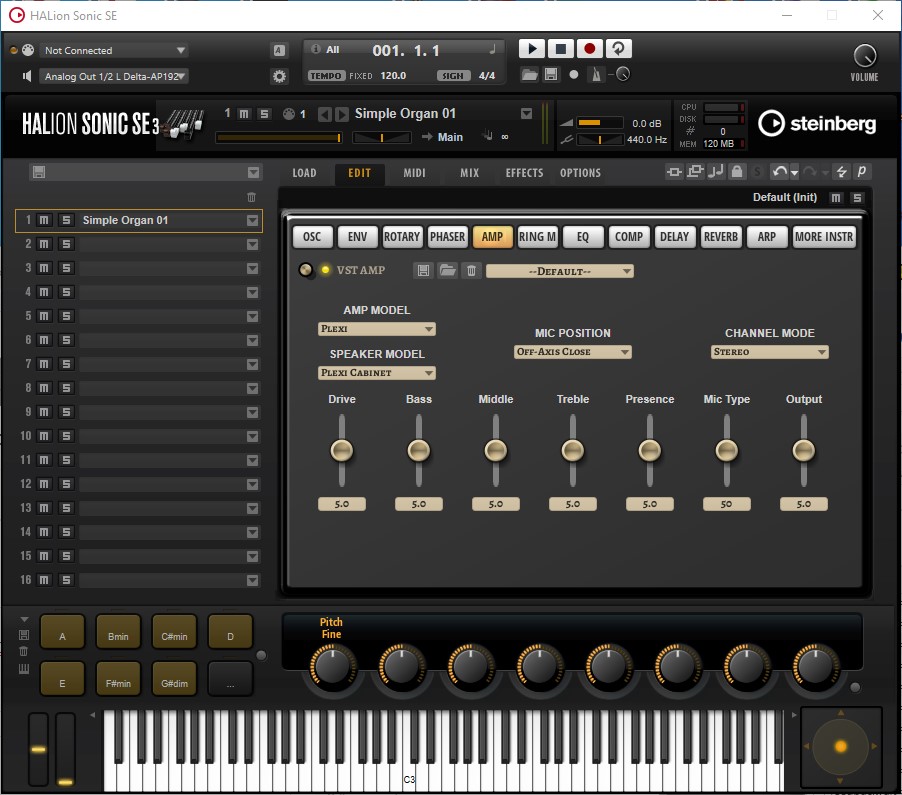Click the MIDI palette icon near Not Connected
This screenshot has width=902, height=795.
point(28,50)
